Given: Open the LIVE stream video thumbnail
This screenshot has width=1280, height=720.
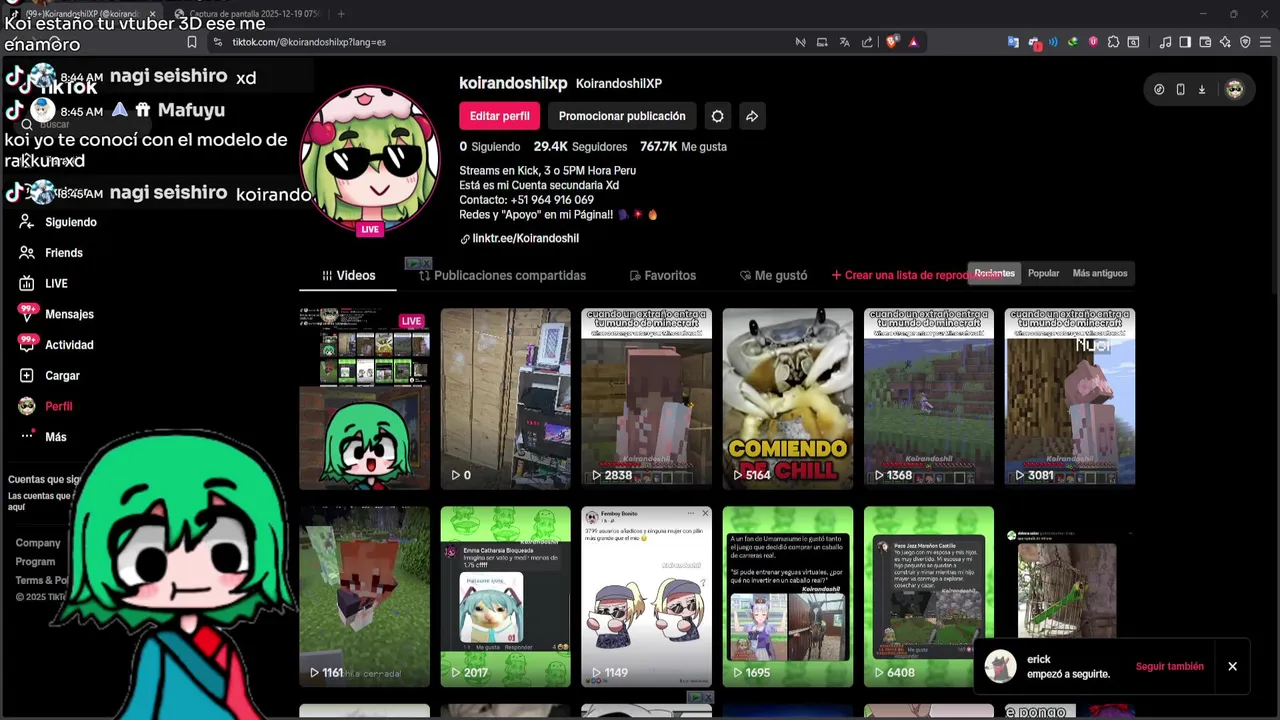Looking at the screenshot, I should point(364,398).
